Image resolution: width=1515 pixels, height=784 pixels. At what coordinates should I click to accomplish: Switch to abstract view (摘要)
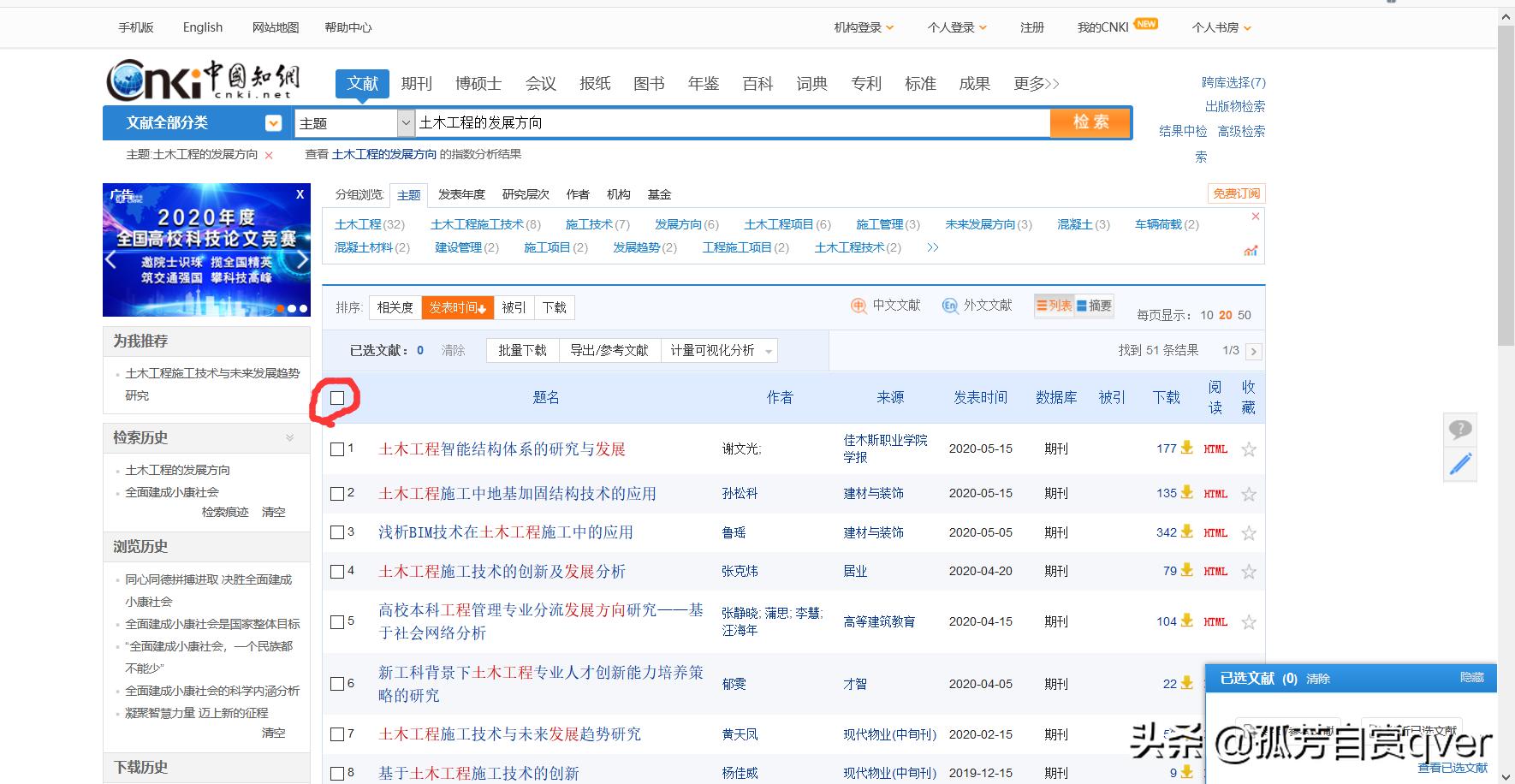pos(1094,306)
